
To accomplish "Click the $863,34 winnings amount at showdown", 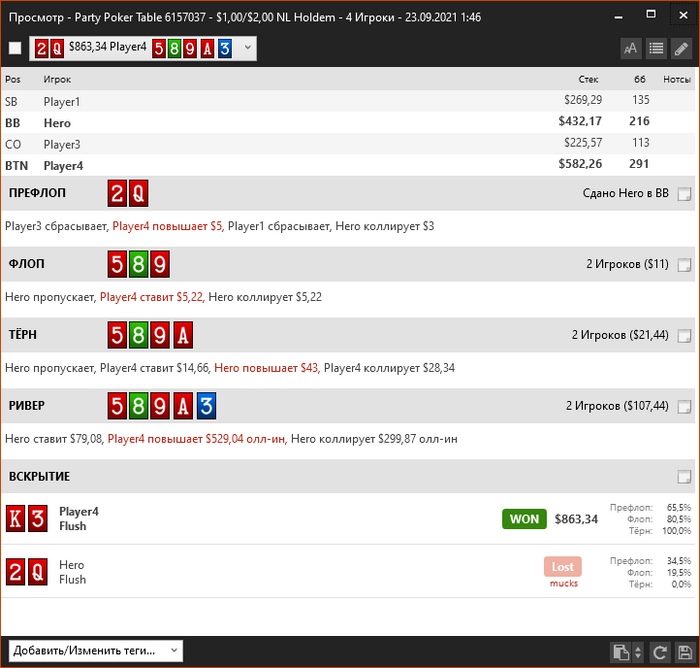I will 576,519.
